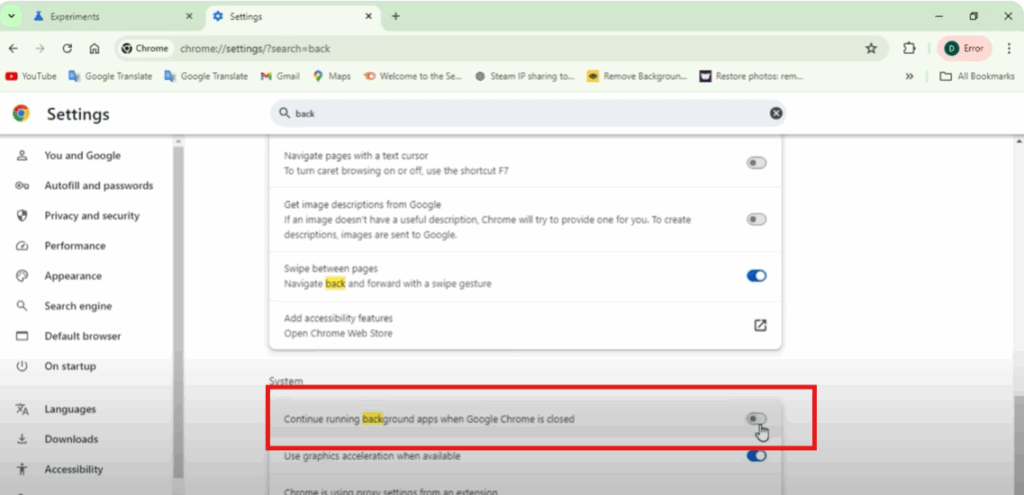Click the Chrome logo beside Settings
1024x495 pixels.
[x=21, y=114]
